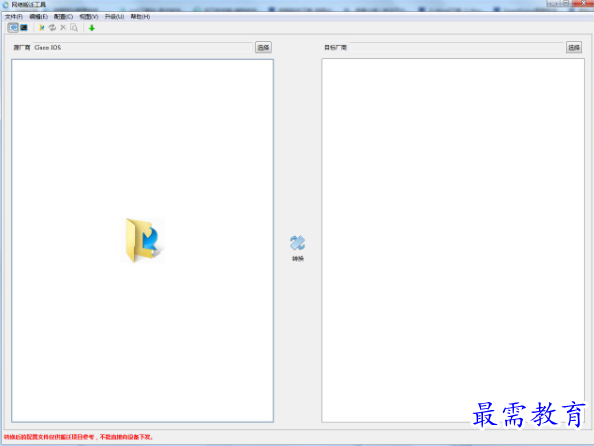This screenshot has width=594, height=446.
Task: Click the app logo icon in title bar
Action: click(x=5, y=5)
